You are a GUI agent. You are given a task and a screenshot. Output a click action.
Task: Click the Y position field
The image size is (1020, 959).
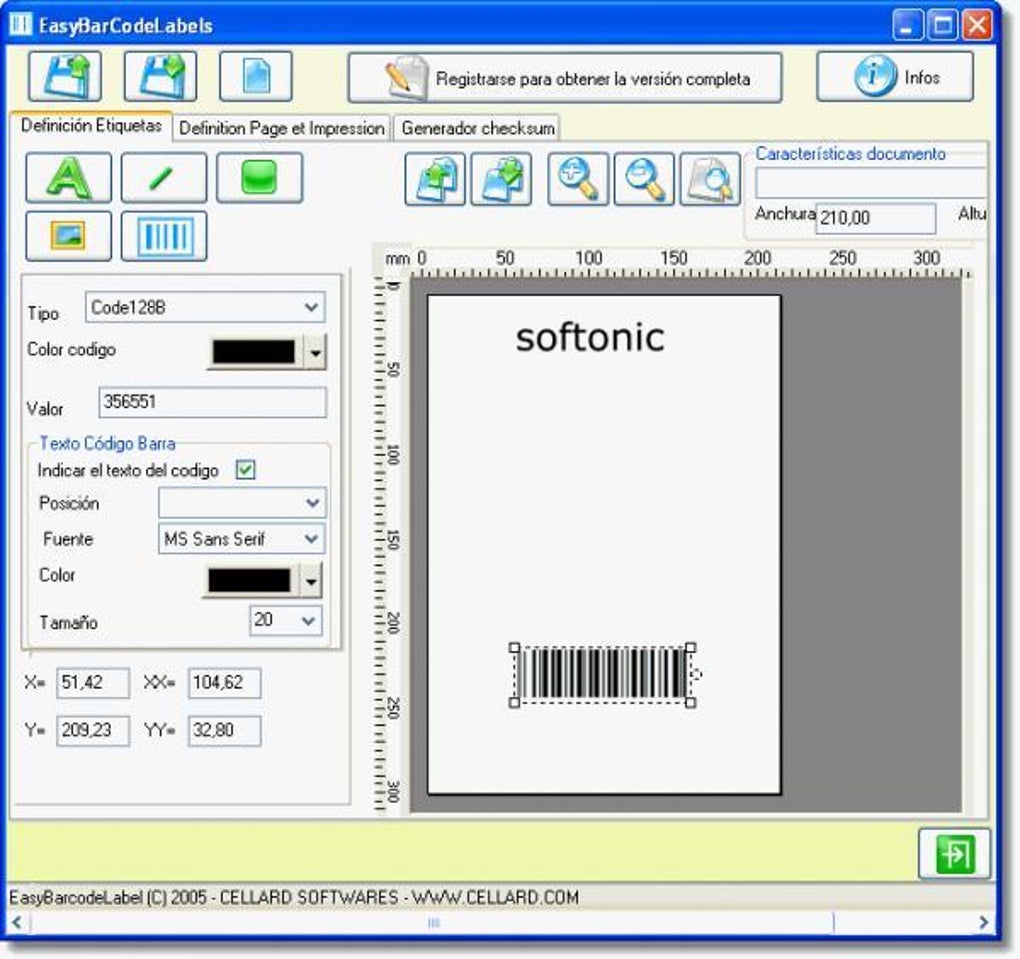click(92, 730)
